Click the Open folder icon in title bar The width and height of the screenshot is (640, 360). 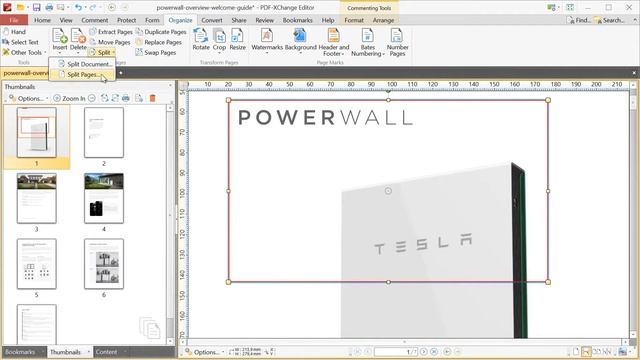coord(20,7)
